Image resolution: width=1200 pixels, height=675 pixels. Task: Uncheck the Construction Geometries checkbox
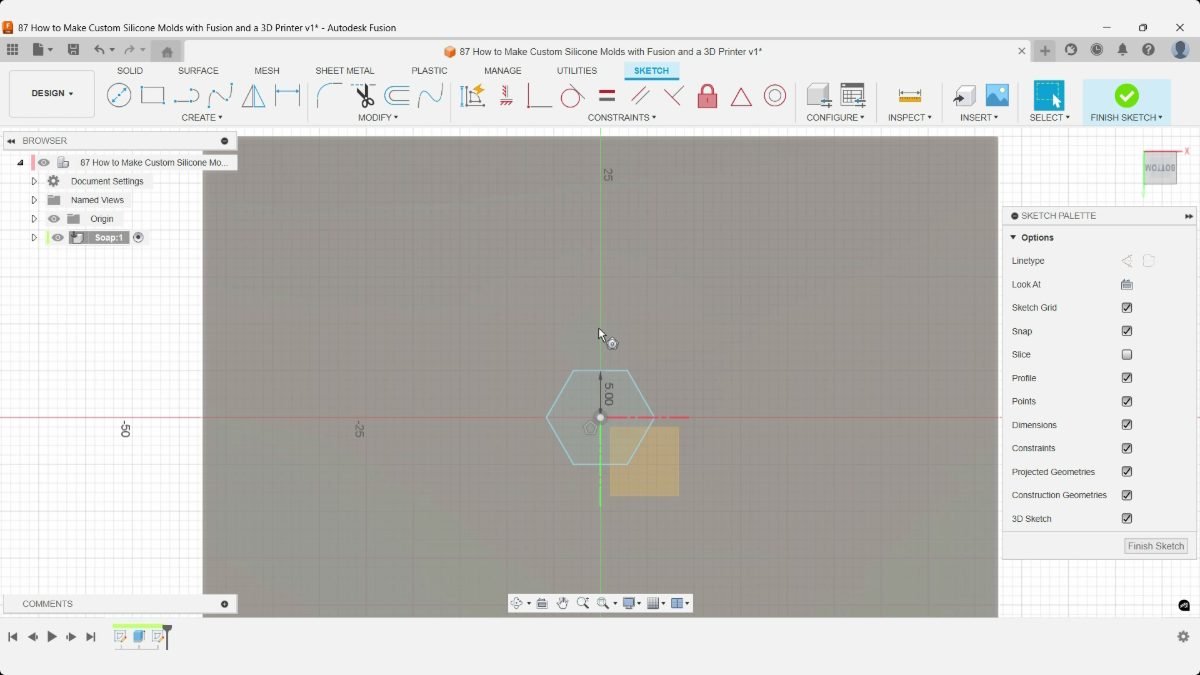point(1127,495)
